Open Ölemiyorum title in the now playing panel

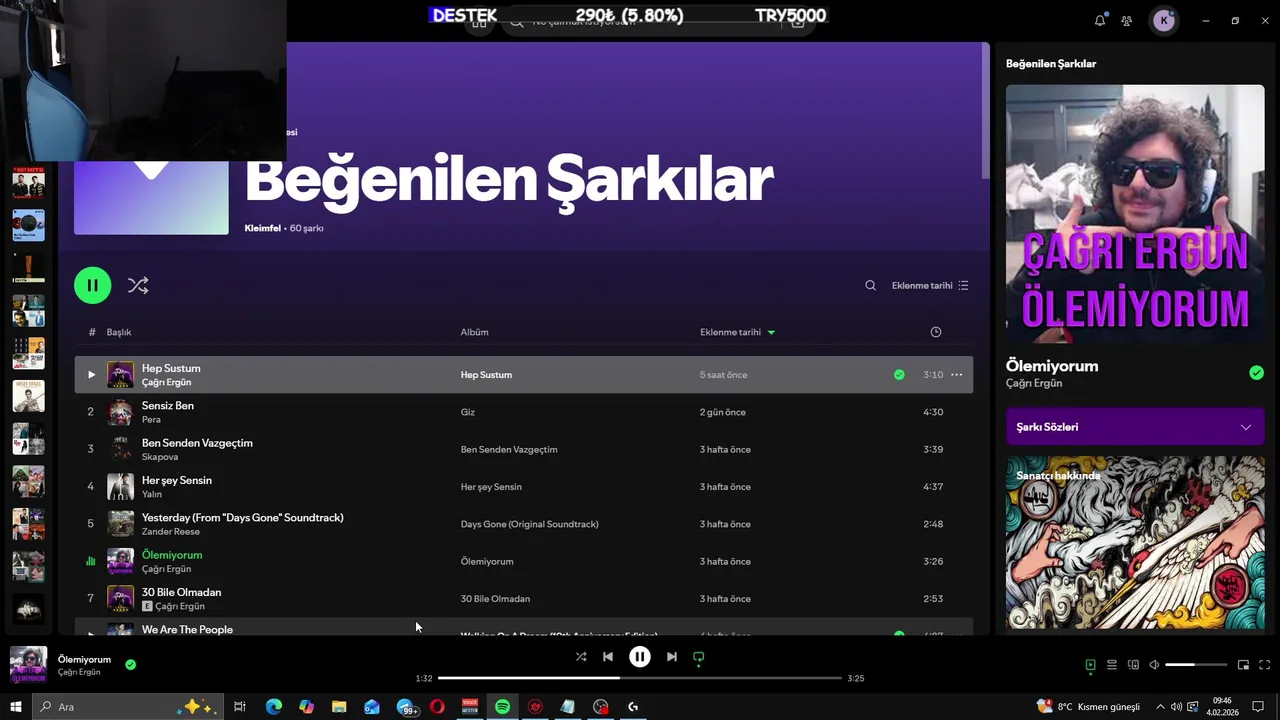click(x=1052, y=366)
